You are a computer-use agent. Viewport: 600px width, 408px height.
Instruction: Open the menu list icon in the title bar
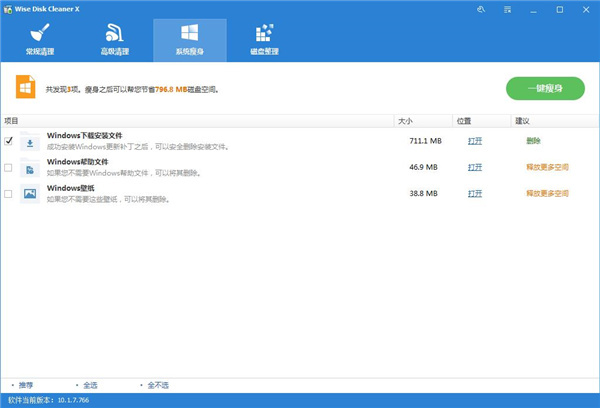(507, 10)
